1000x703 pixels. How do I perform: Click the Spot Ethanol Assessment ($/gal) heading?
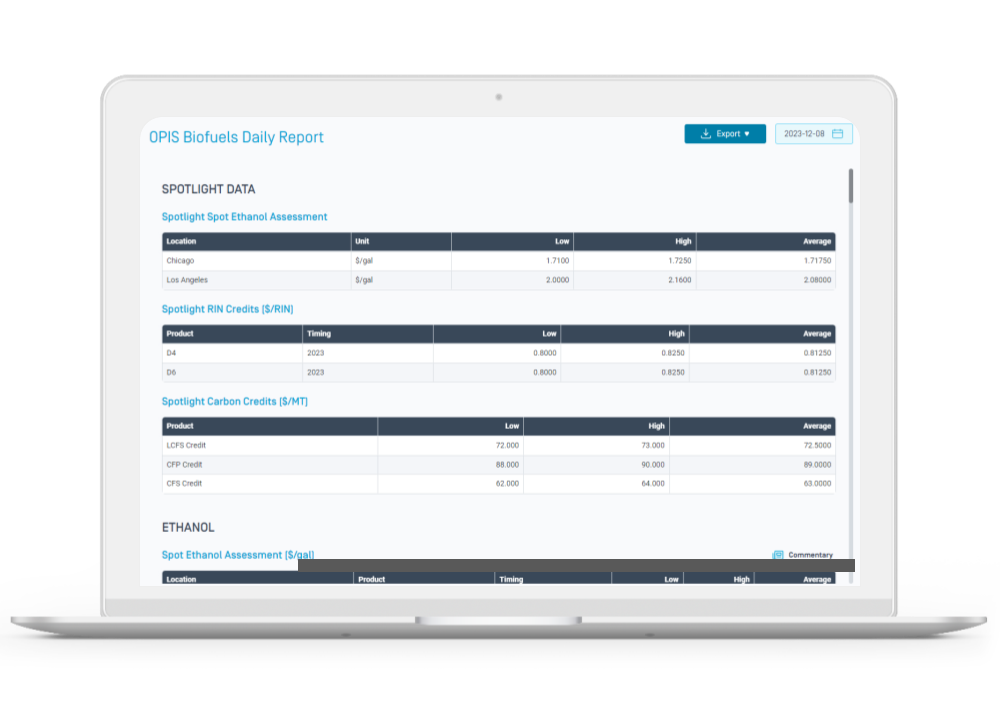tap(238, 555)
